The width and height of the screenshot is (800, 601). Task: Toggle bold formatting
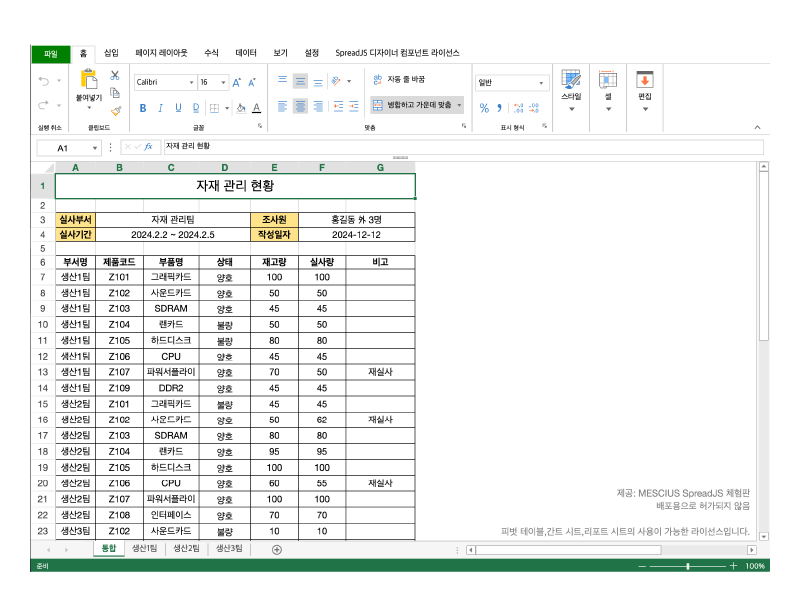coord(143,108)
